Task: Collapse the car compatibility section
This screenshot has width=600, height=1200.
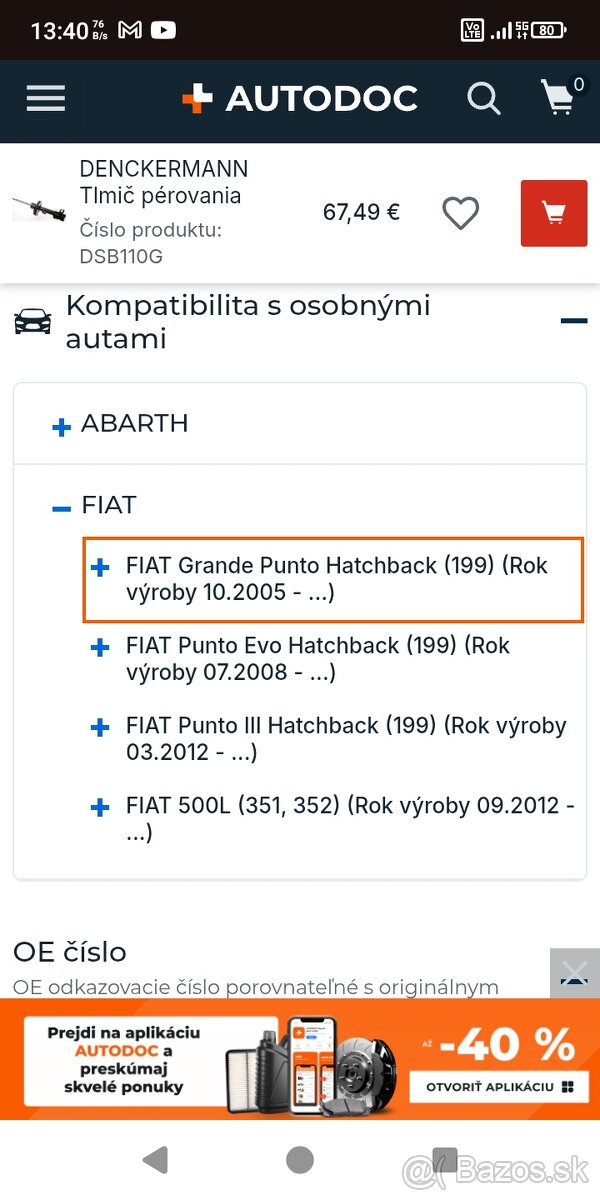Action: pos(573,321)
